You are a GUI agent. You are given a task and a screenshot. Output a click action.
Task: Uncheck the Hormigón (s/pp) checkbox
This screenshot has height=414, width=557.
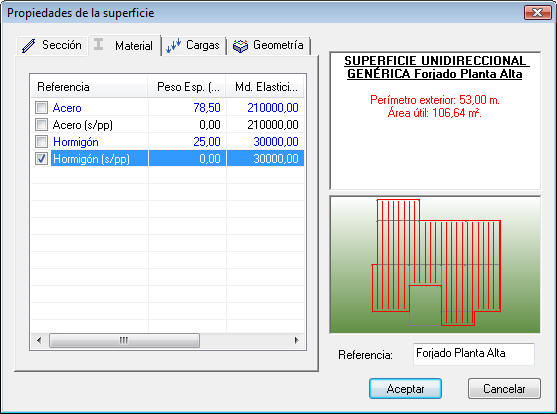coord(42,158)
